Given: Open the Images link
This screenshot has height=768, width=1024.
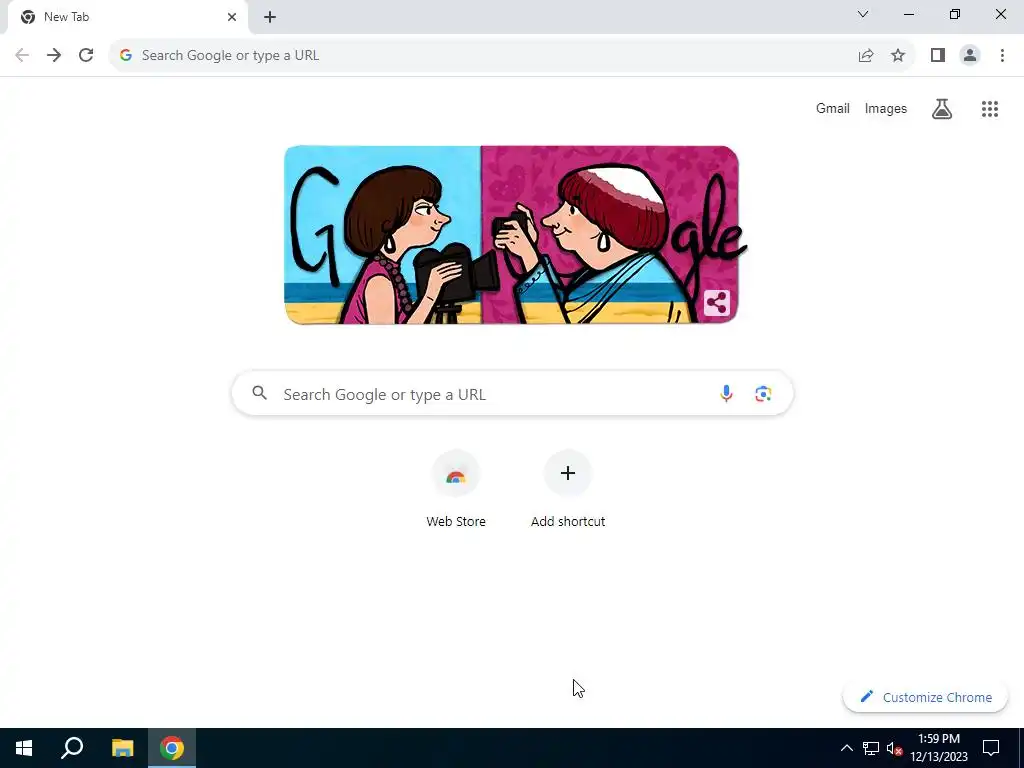Looking at the screenshot, I should point(886,109).
